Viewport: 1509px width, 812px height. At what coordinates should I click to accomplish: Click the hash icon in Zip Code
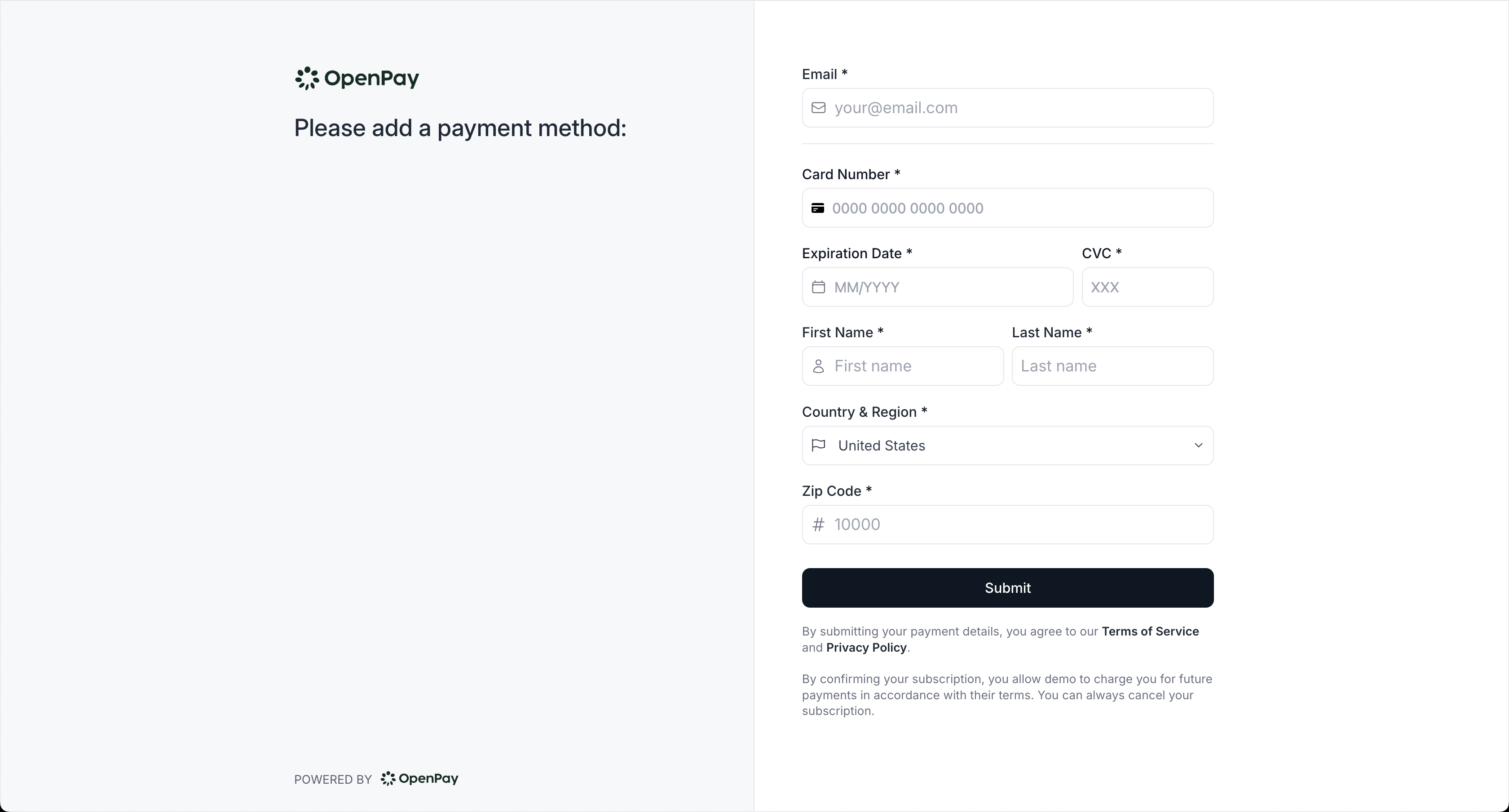click(x=818, y=525)
